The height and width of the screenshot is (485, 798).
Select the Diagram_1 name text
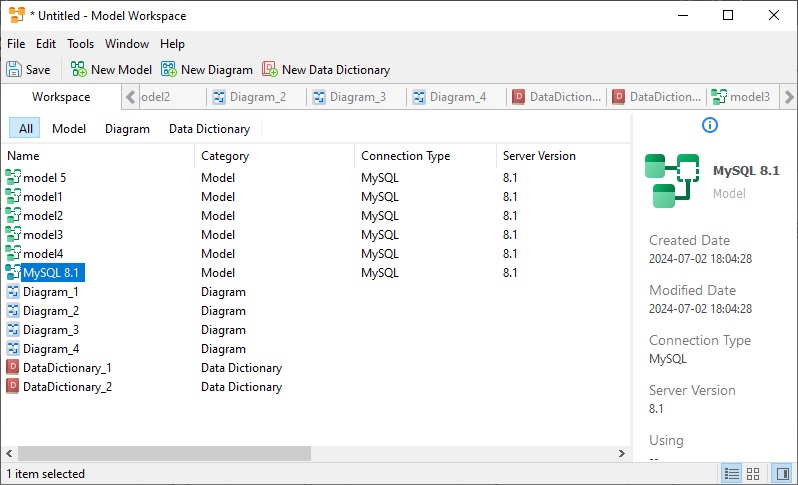click(x=50, y=292)
